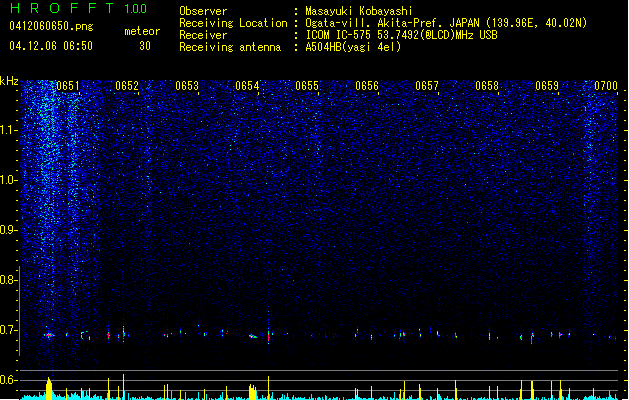Click the 0.6 kHz axis label

pyautogui.click(x=9, y=380)
